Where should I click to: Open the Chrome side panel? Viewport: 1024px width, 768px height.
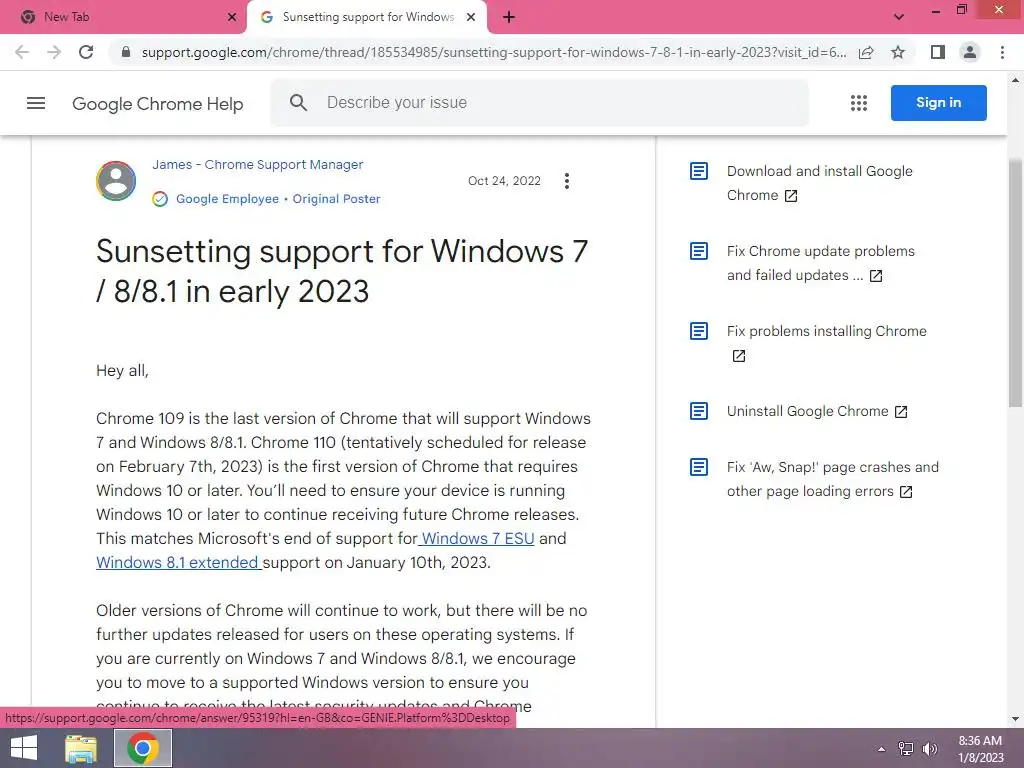pos(938,52)
